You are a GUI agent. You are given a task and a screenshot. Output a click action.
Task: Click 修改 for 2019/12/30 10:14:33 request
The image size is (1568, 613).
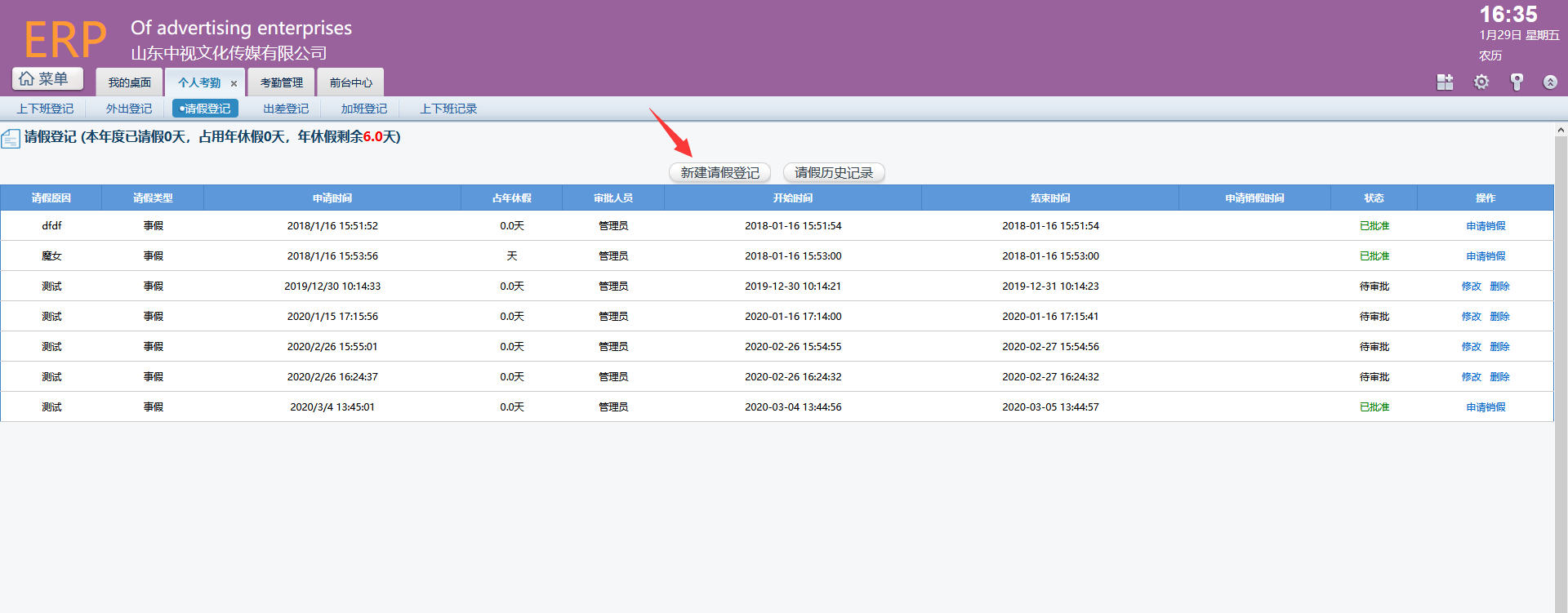[1472, 287]
